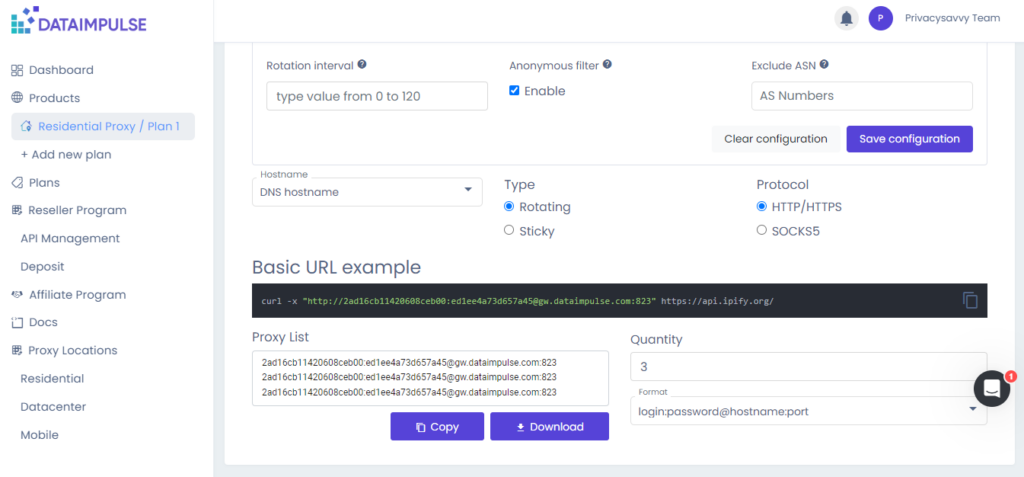Viewport: 1024px width, 477px height.
Task: Click the Exclude ASN help icon
Action: pos(825,65)
